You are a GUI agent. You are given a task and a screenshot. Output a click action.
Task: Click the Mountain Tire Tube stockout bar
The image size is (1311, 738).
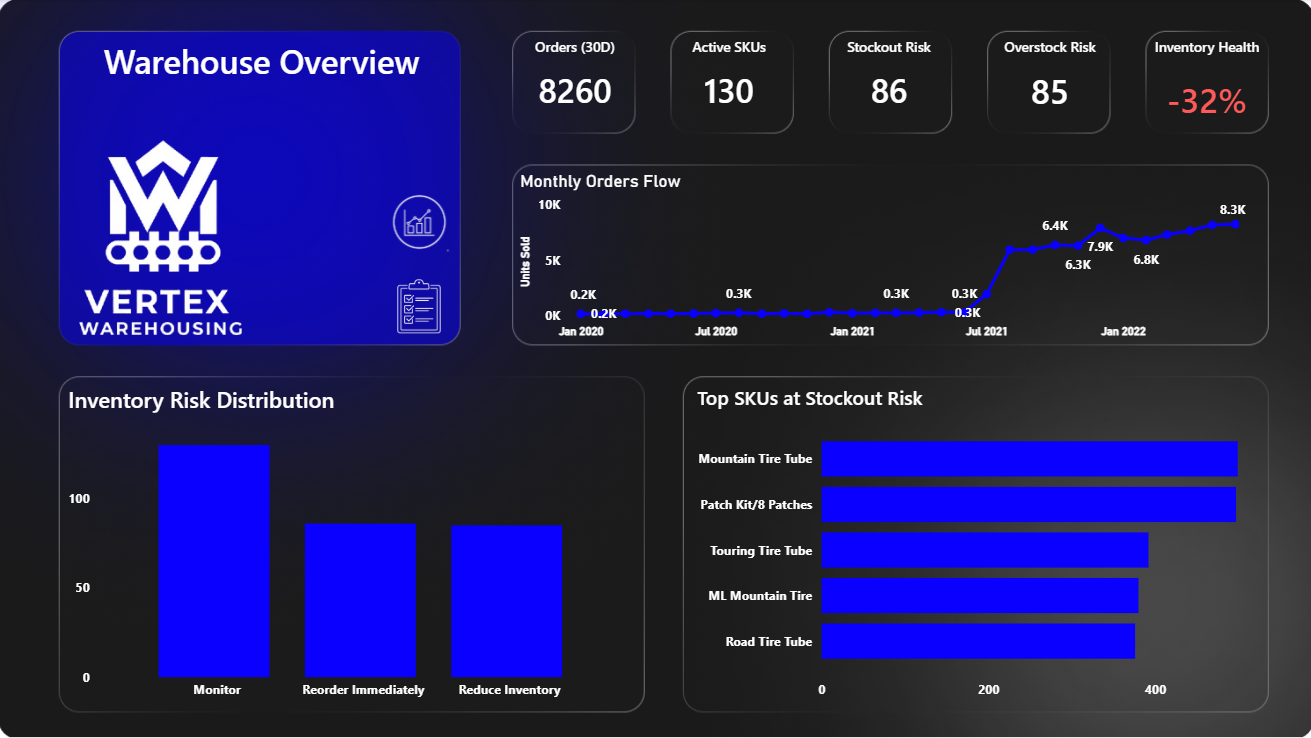point(1030,458)
